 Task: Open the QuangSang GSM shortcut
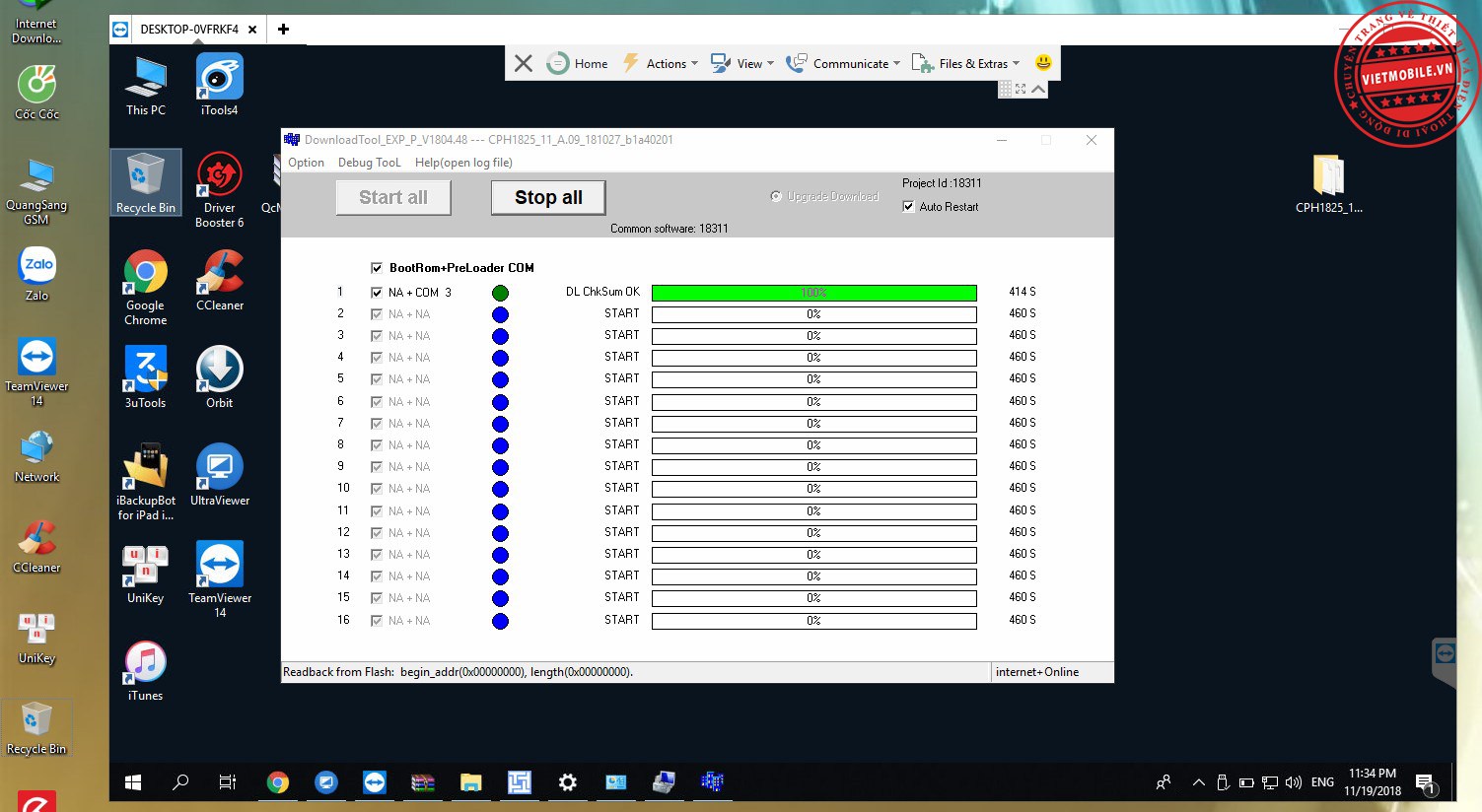(x=36, y=191)
